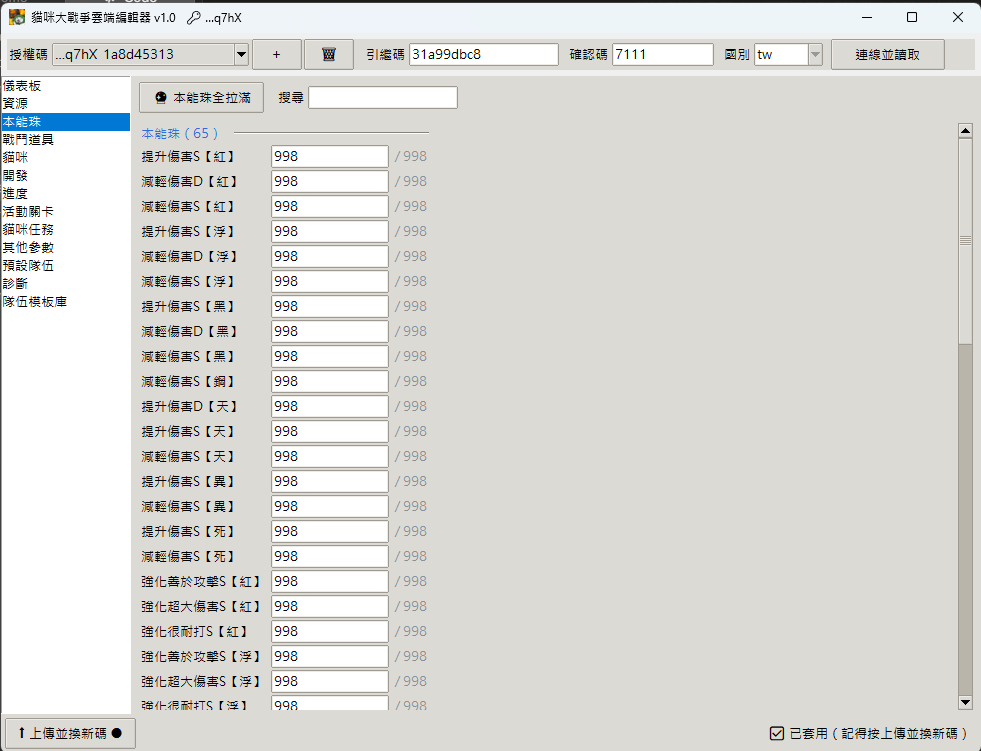
Task: Click value field for 減輕傷害D【浮】
Action: (330, 257)
